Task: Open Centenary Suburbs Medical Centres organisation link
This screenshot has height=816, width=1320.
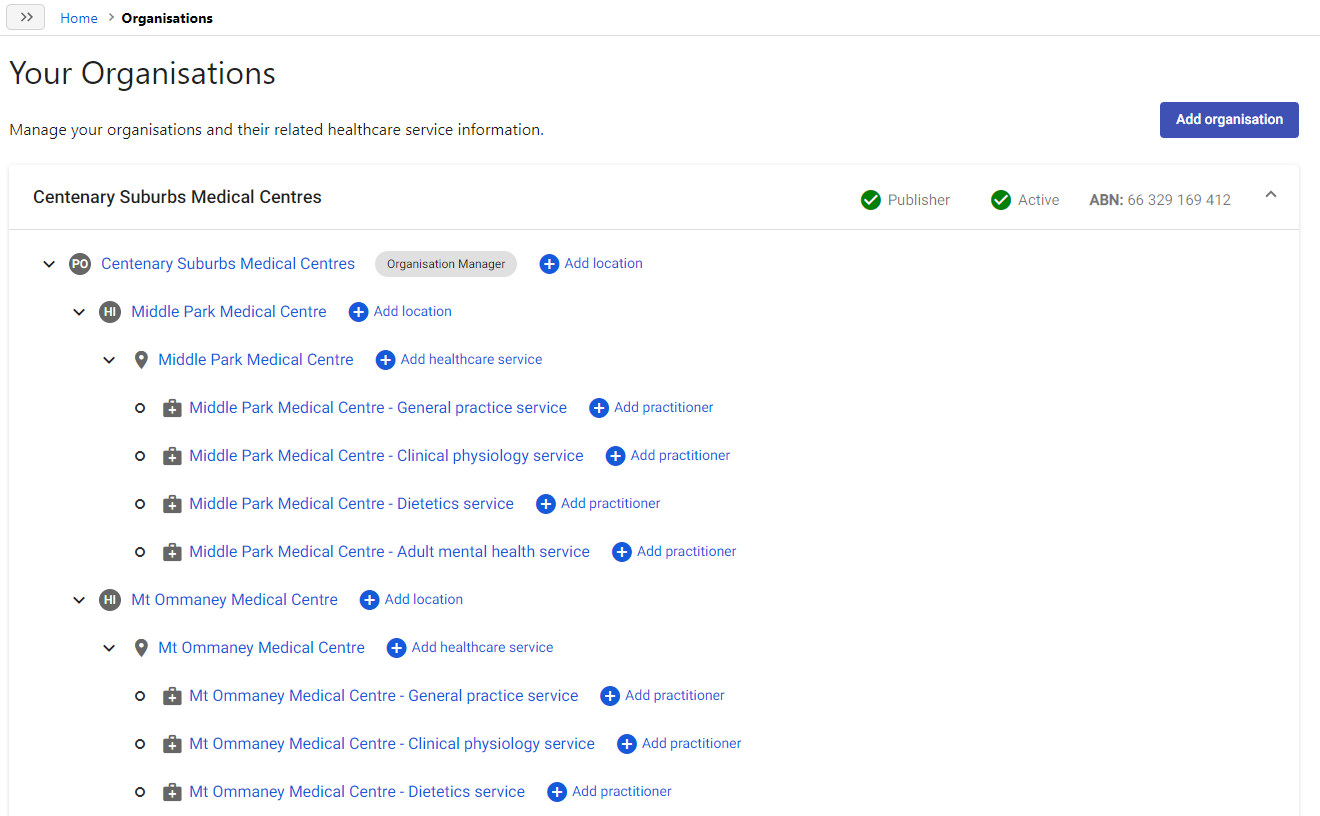Action: click(228, 264)
